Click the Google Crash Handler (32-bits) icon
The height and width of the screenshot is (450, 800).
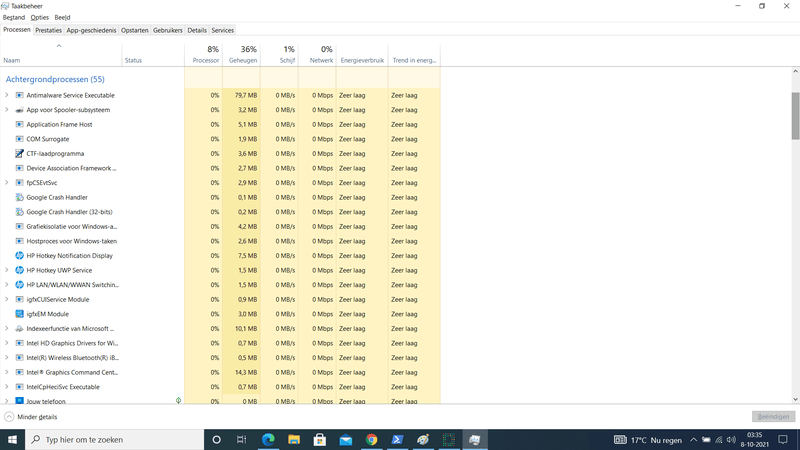[x=19, y=212]
